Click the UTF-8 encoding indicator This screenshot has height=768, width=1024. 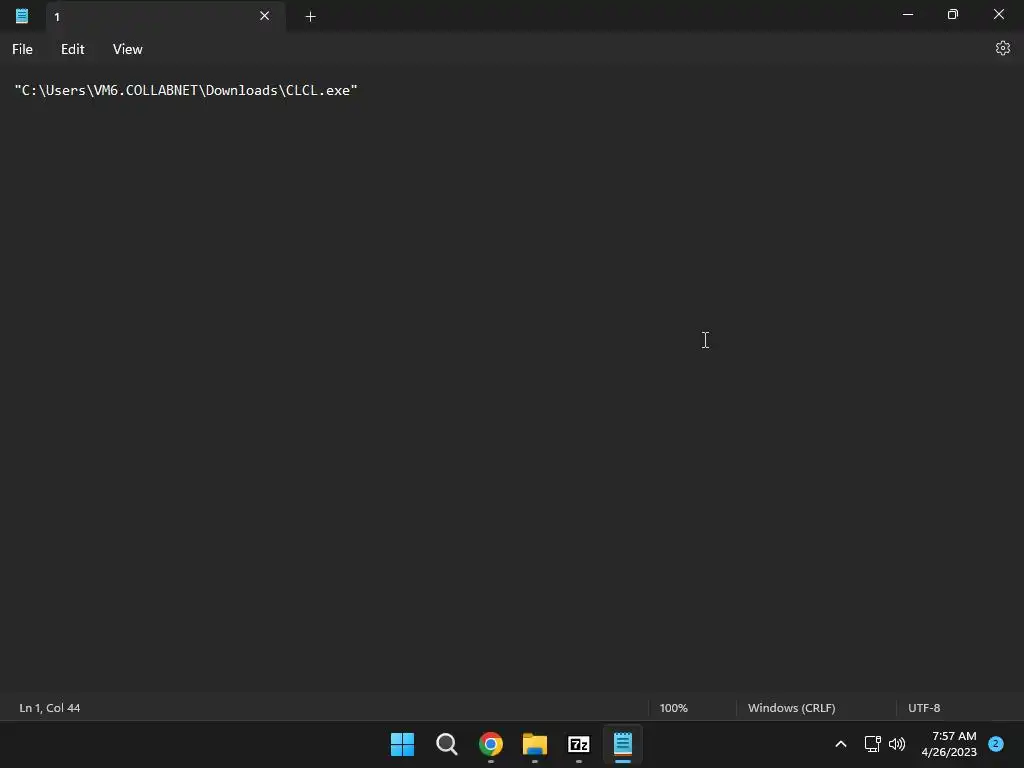tap(924, 708)
